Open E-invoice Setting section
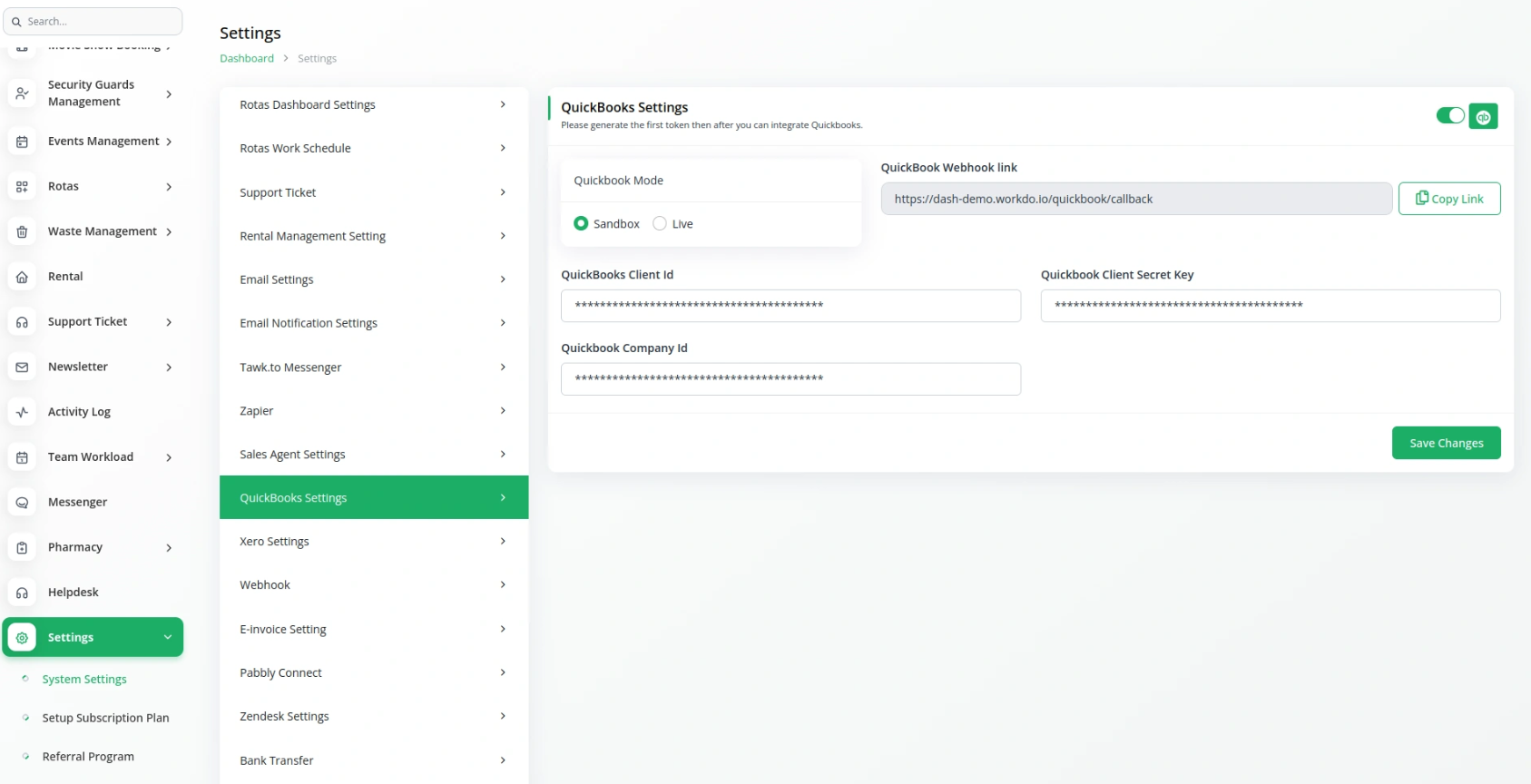1531x784 pixels. pyautogui.click(x=374, y=629)
